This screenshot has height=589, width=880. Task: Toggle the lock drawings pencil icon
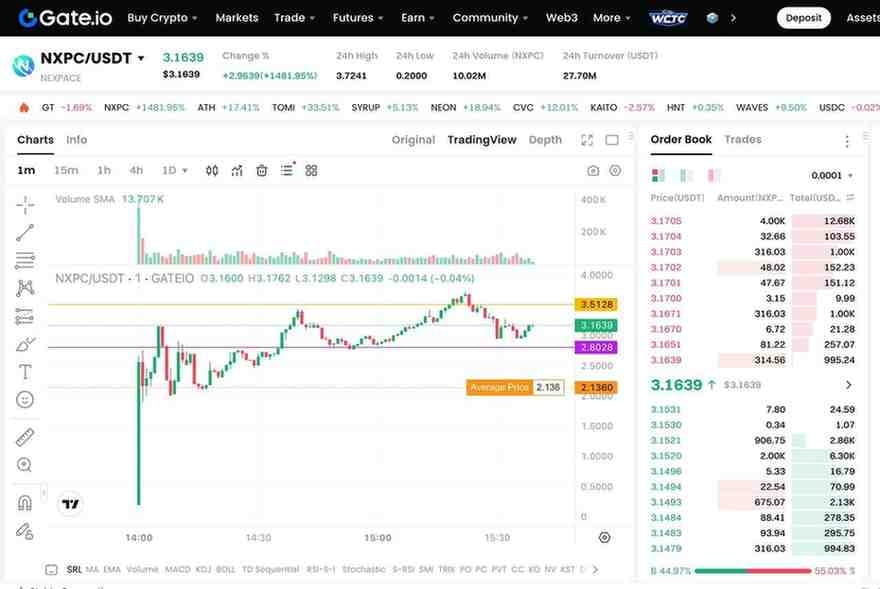point(25,531)
